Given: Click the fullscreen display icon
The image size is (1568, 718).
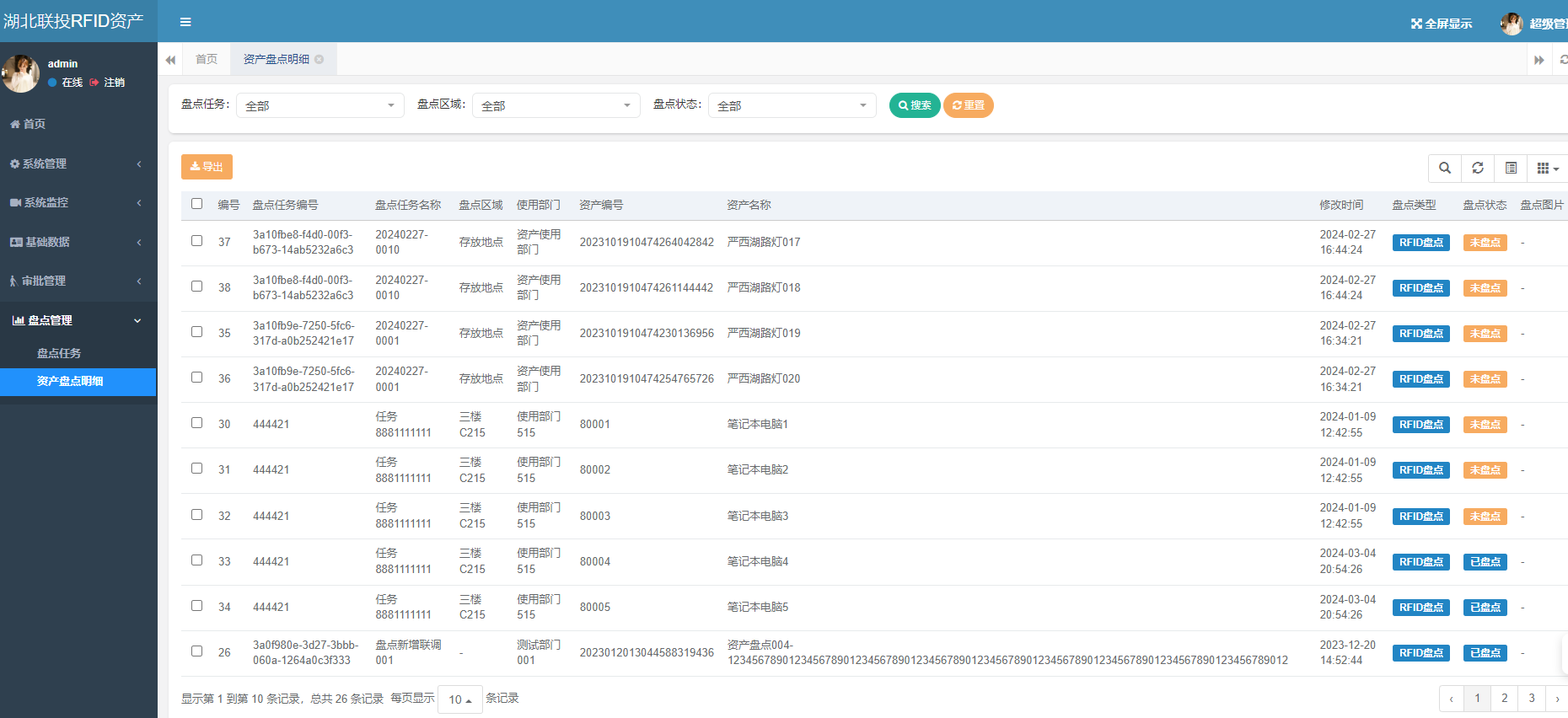Looking at the screenshot, I should tap(1417, 24).
